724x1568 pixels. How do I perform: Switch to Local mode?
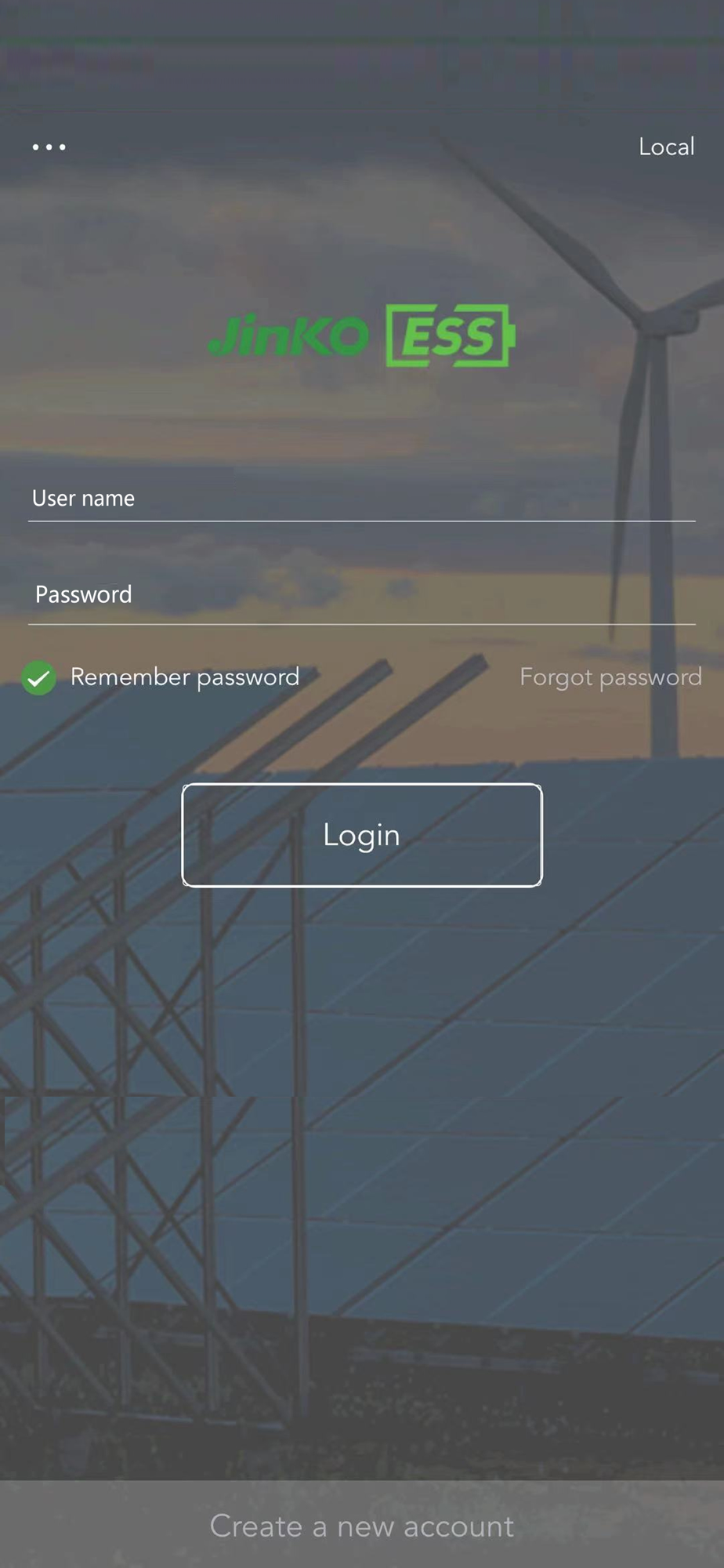tap(666, 147)
